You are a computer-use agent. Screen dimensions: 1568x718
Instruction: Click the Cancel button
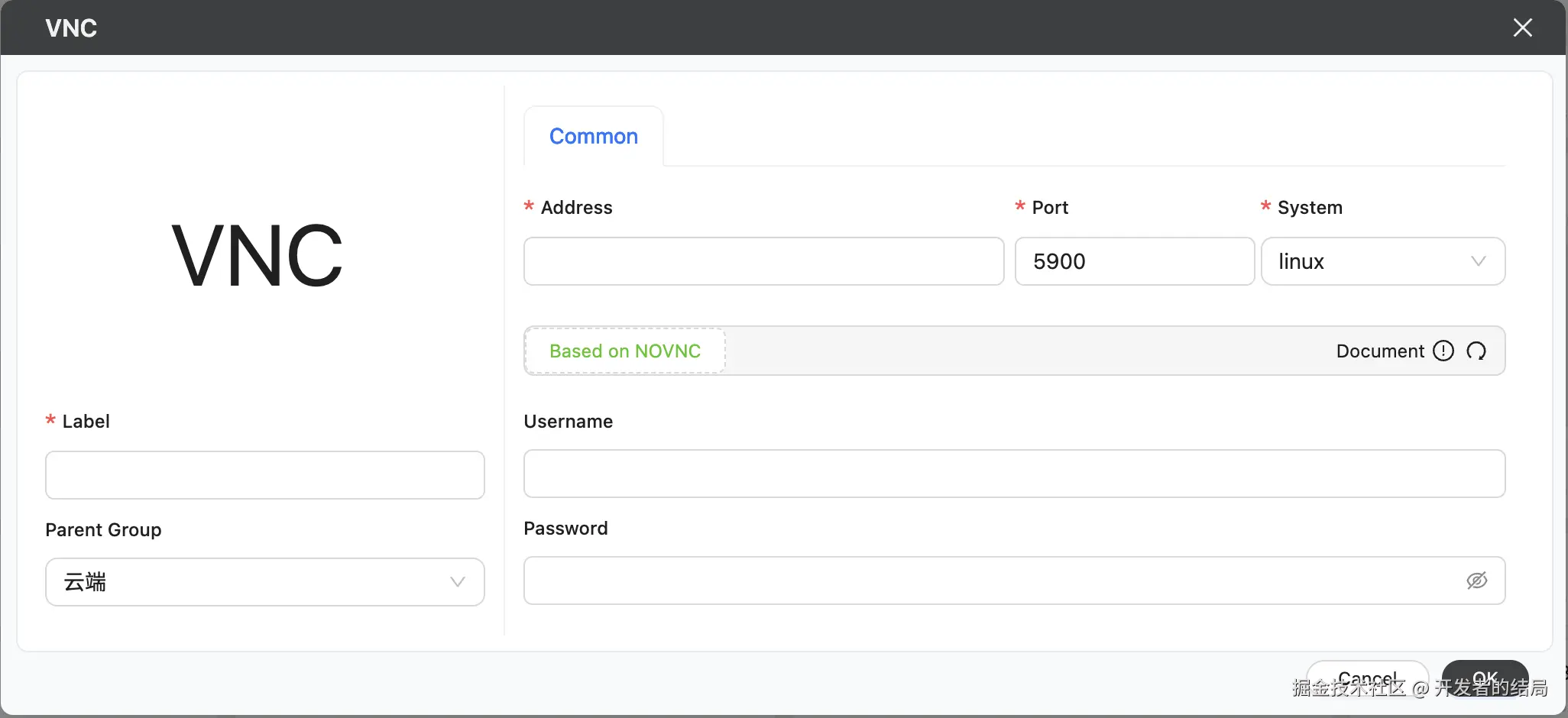click(x=1367, y=677)
